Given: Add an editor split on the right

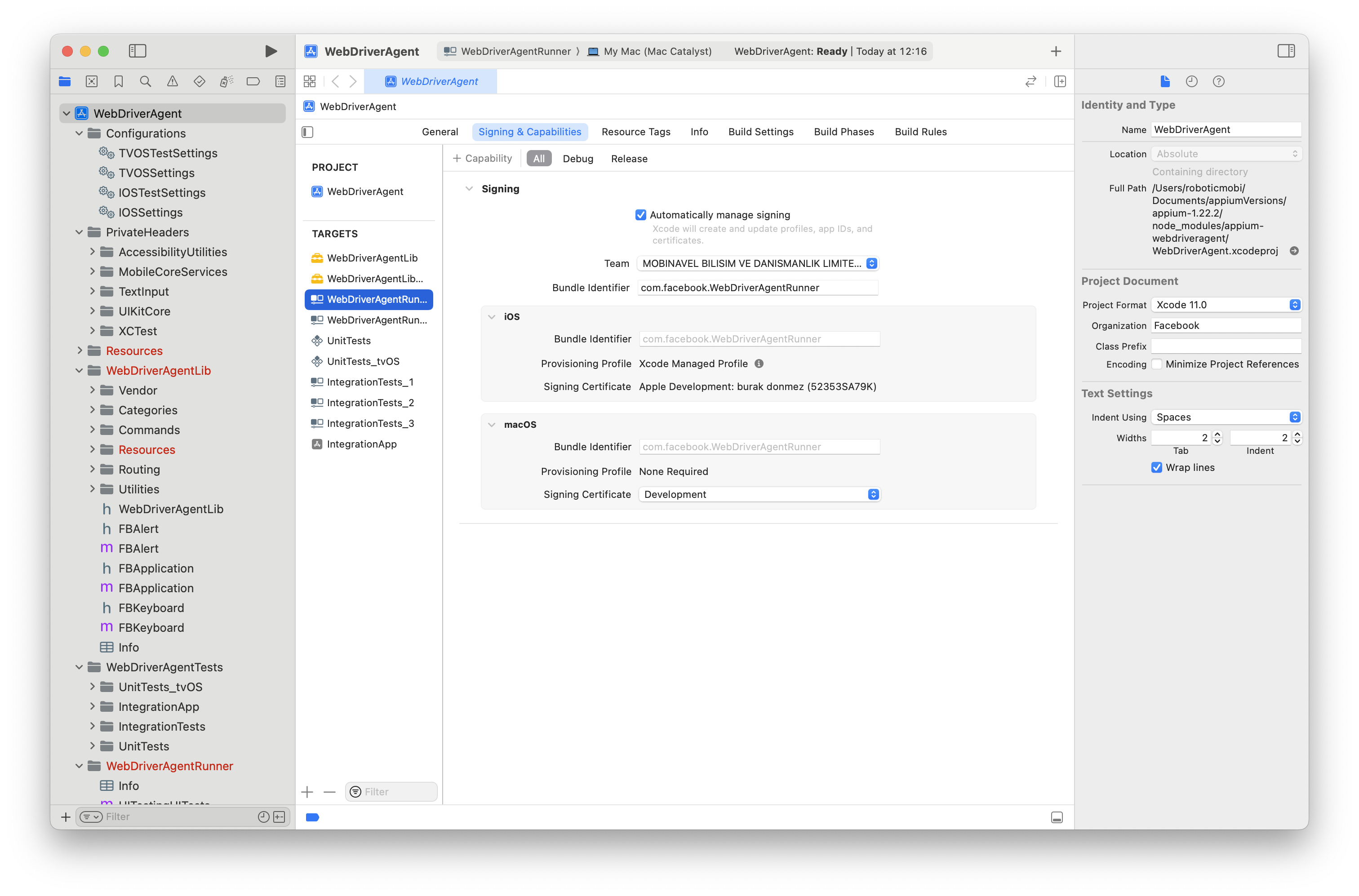Looking at the screenshot, I should [1060, 82].
